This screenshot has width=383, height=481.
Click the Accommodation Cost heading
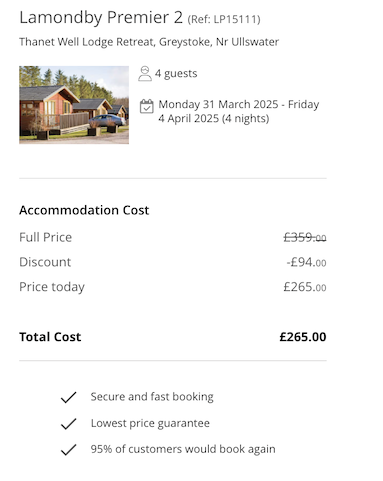pyautogui.click(x=84, y=210)
